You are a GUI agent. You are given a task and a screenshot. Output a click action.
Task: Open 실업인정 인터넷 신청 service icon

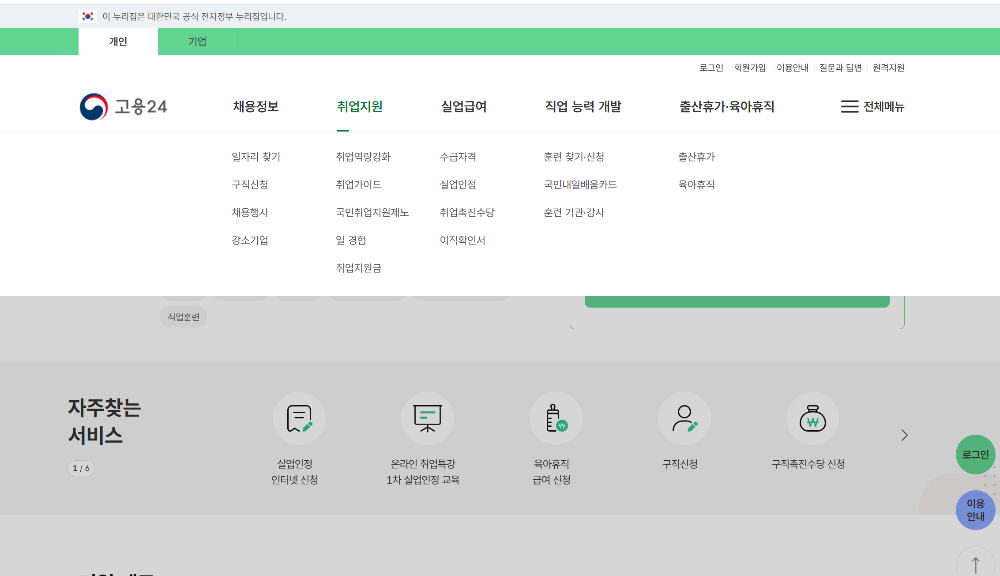tap(297, 418)
